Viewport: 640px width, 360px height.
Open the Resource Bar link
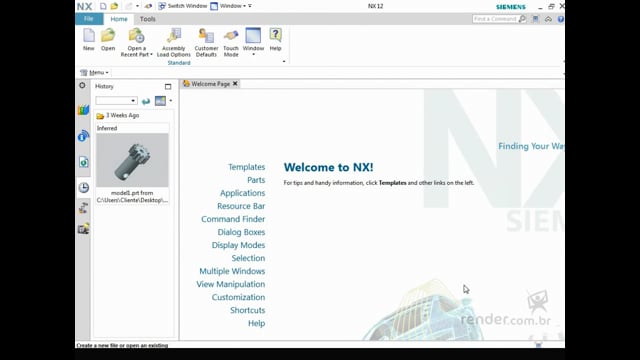tap(241, 206)
